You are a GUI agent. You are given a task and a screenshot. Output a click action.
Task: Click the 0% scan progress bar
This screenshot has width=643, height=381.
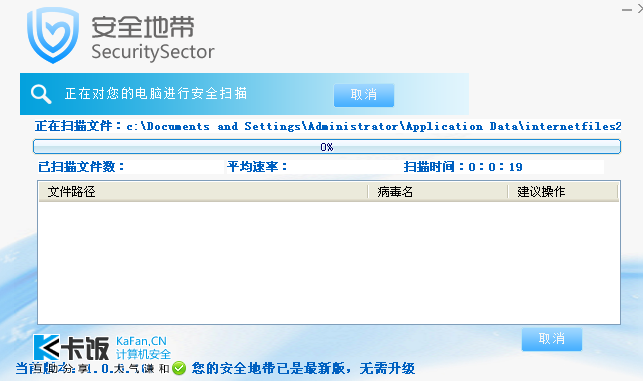point(327,147)
